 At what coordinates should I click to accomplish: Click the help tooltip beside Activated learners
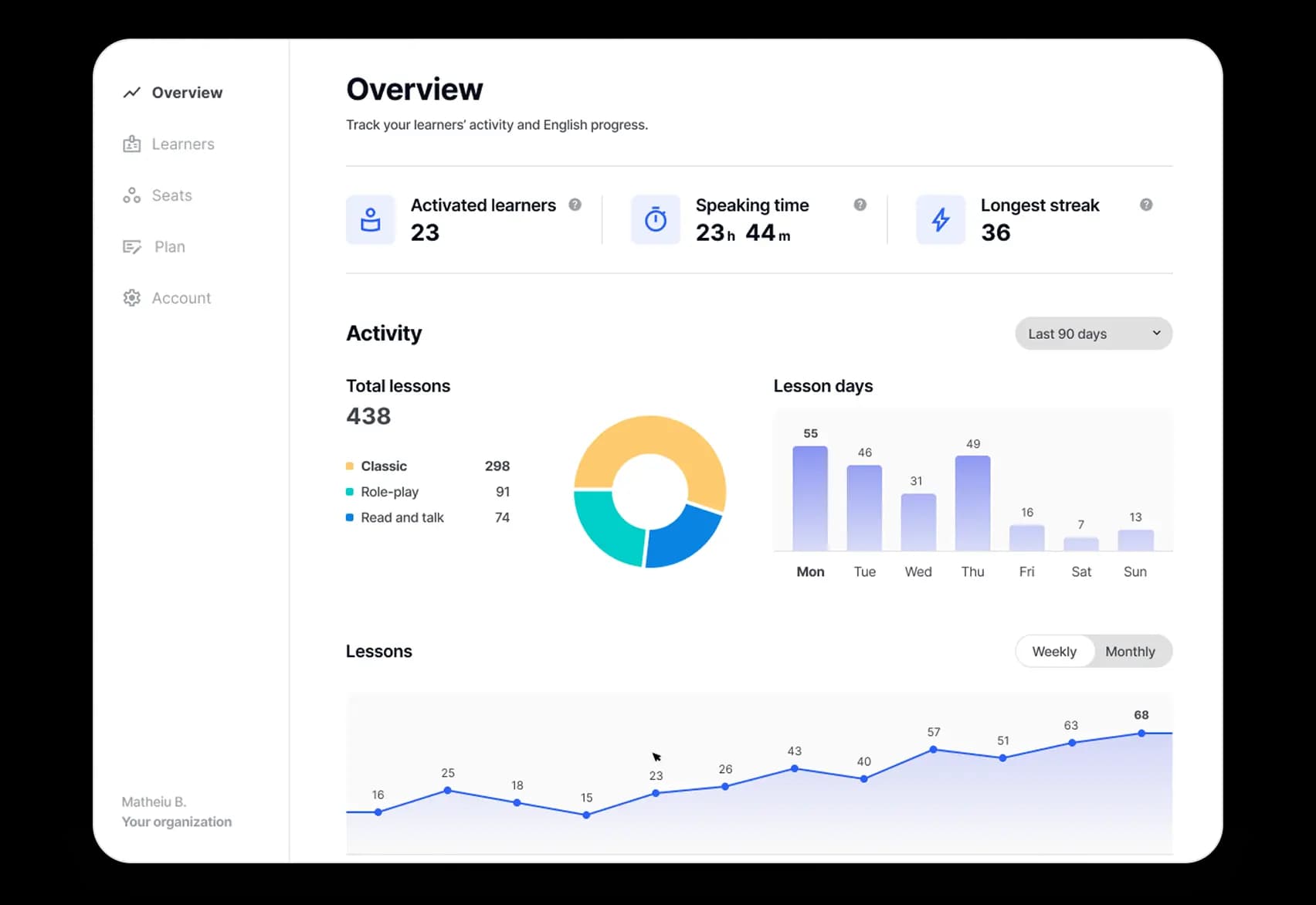(x=575, y=205)
